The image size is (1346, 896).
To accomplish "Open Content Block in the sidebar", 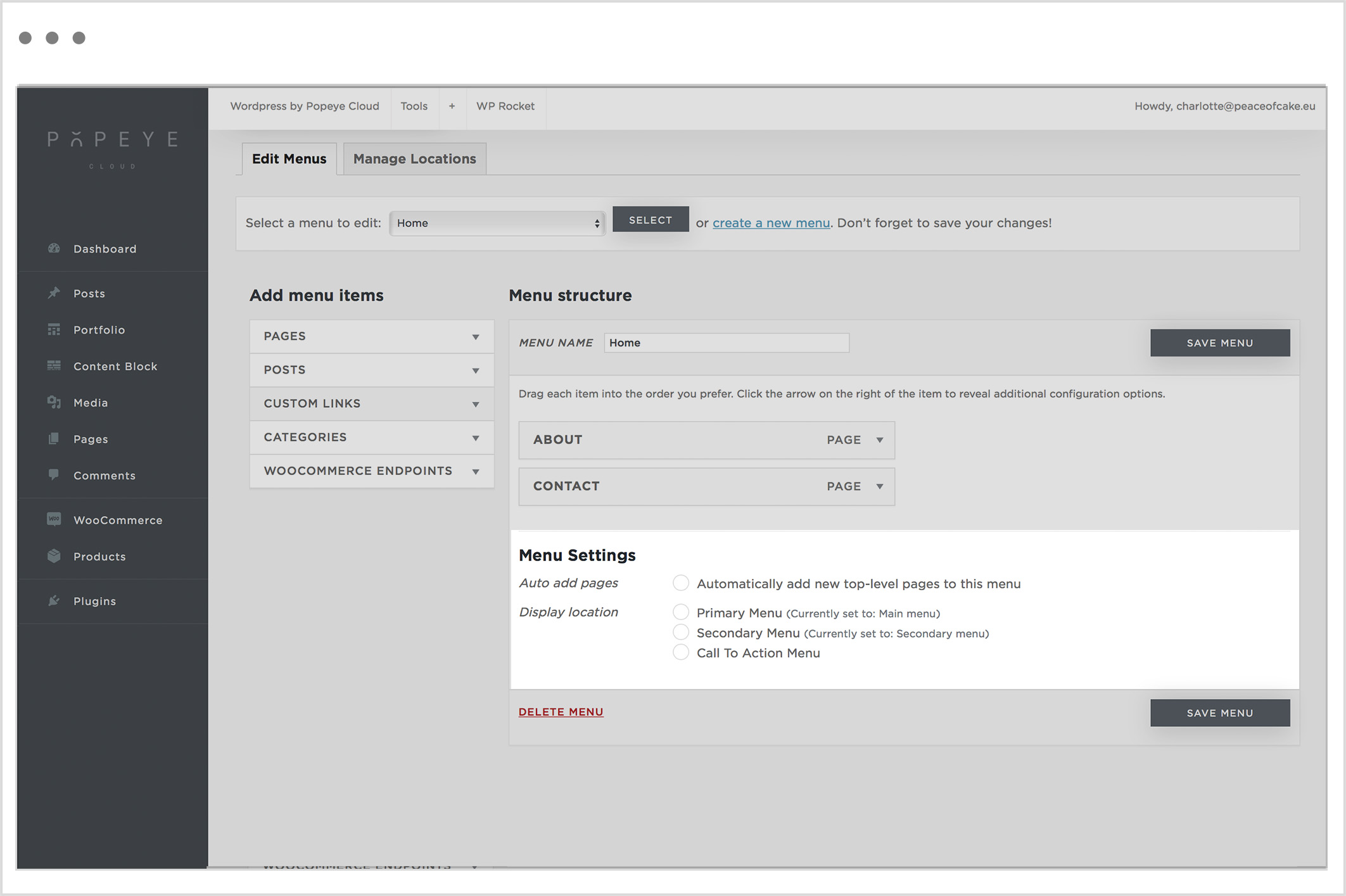I will 115,366.
